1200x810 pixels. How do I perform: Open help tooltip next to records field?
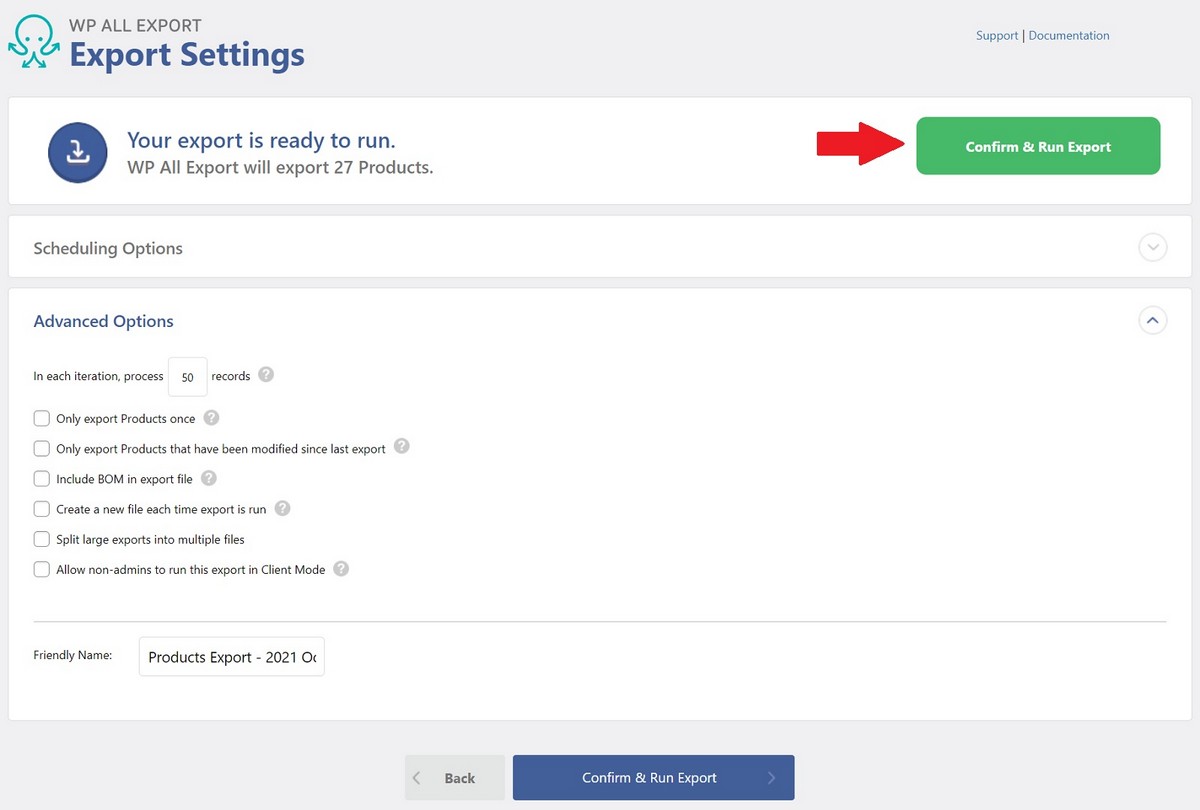265,373
